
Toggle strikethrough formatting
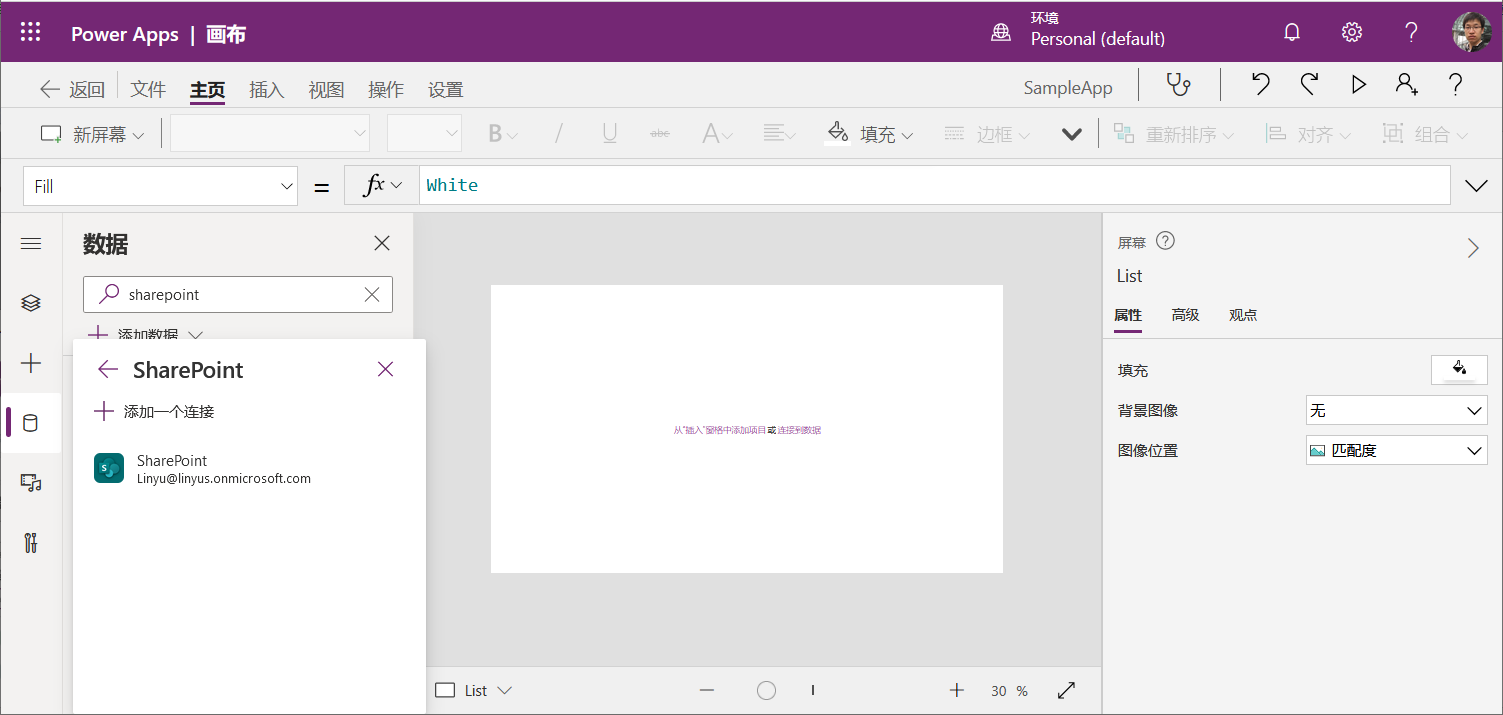click(660, 133)
